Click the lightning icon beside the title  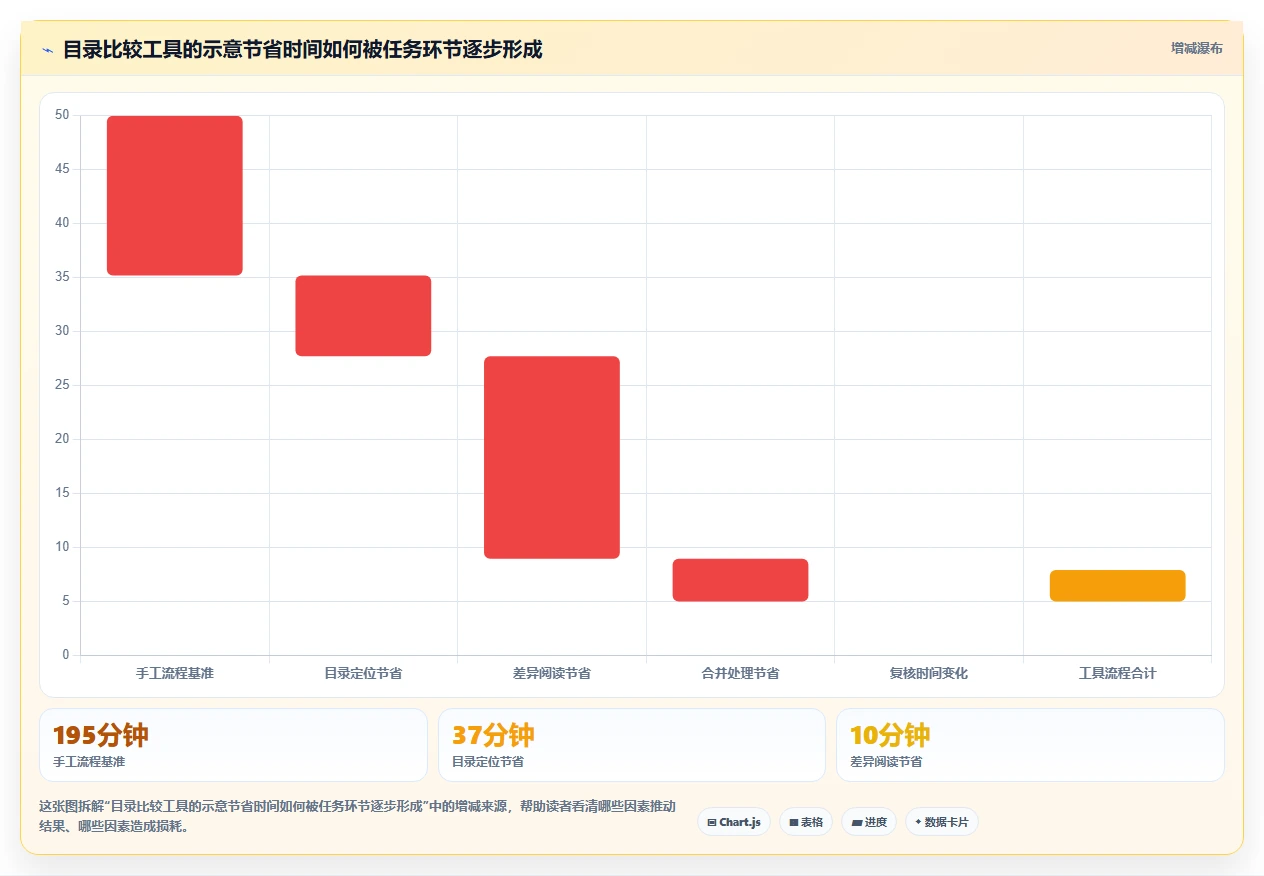[47, 49]
